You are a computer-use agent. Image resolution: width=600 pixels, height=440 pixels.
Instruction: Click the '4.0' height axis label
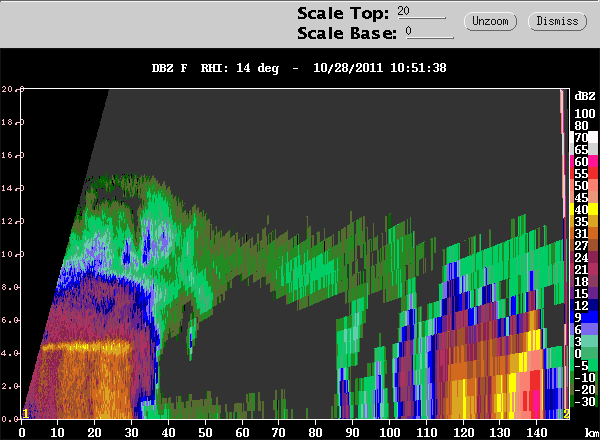10,353
